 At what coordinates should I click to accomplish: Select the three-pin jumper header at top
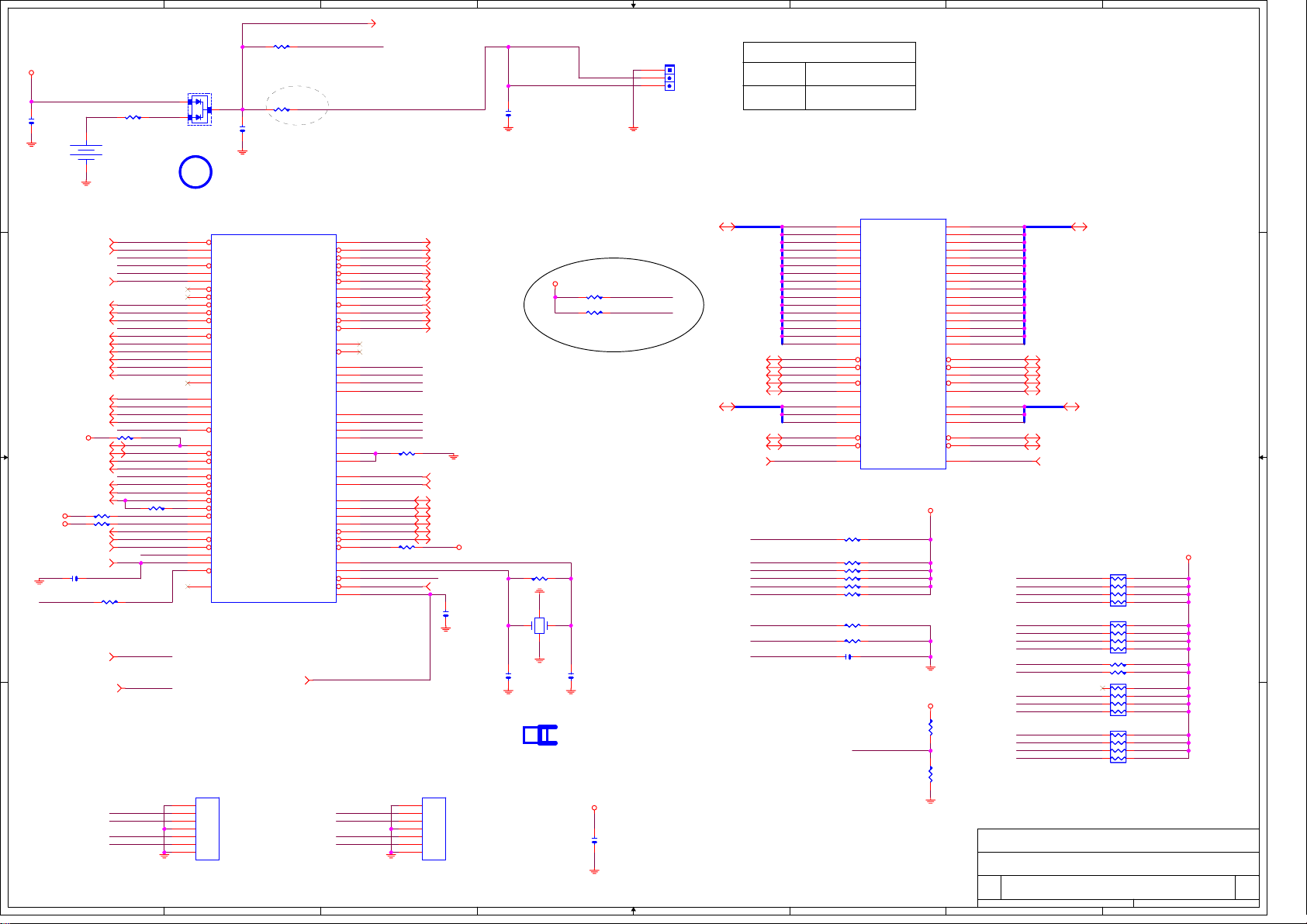tap(669, 78)
